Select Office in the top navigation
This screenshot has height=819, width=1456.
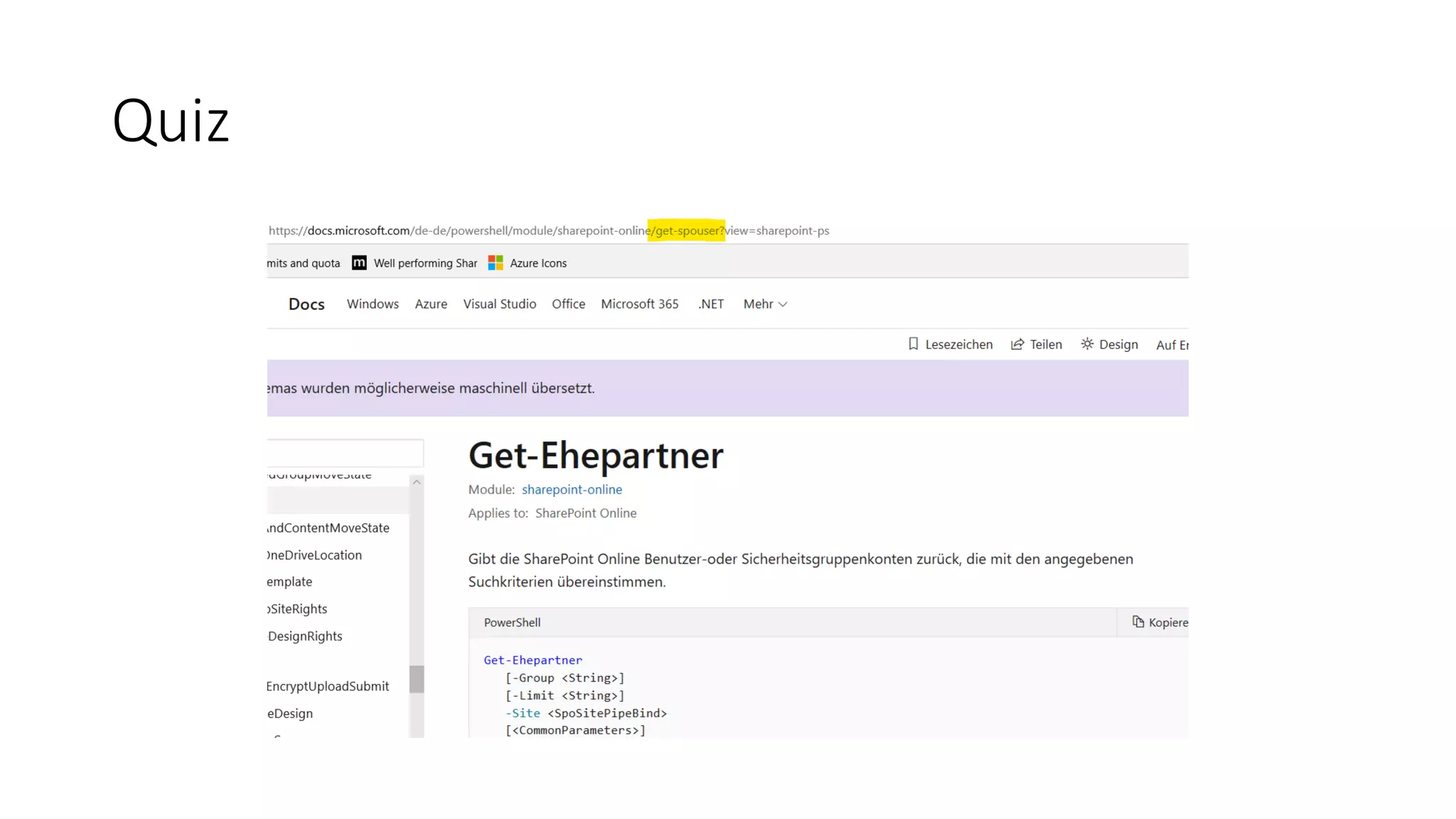click(x=568, y=304)
